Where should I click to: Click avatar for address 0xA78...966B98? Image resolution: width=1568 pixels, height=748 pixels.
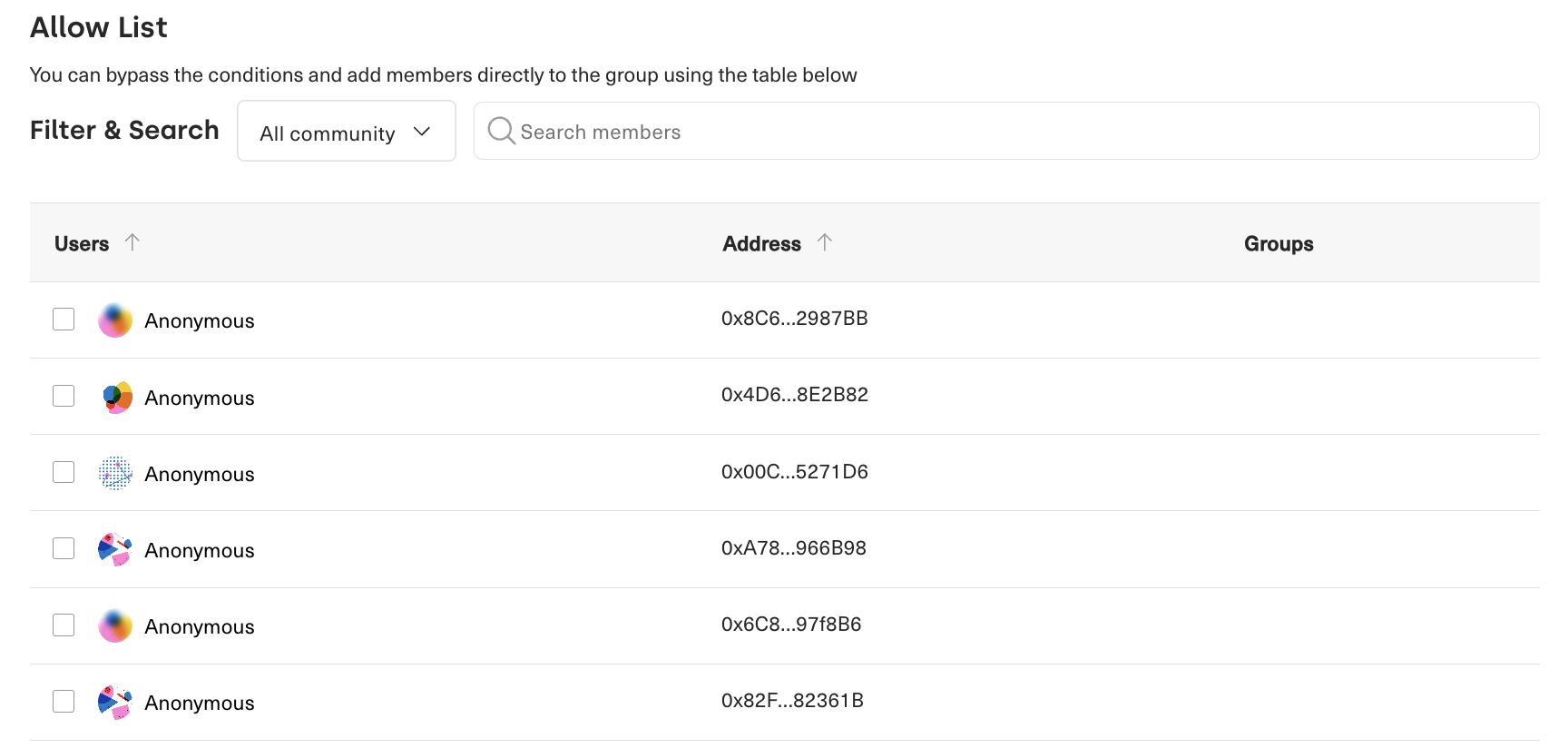point(115,549)
